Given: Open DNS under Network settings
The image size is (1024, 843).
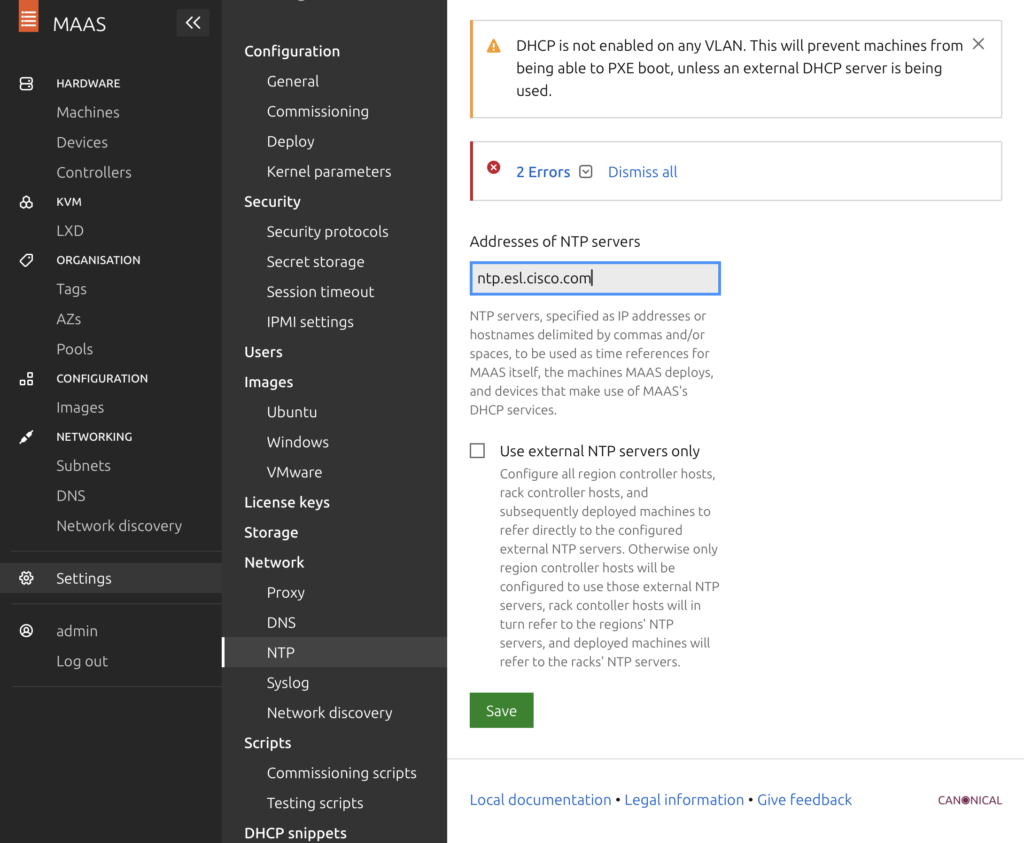Looking at the screenshot, I should 281,622.
